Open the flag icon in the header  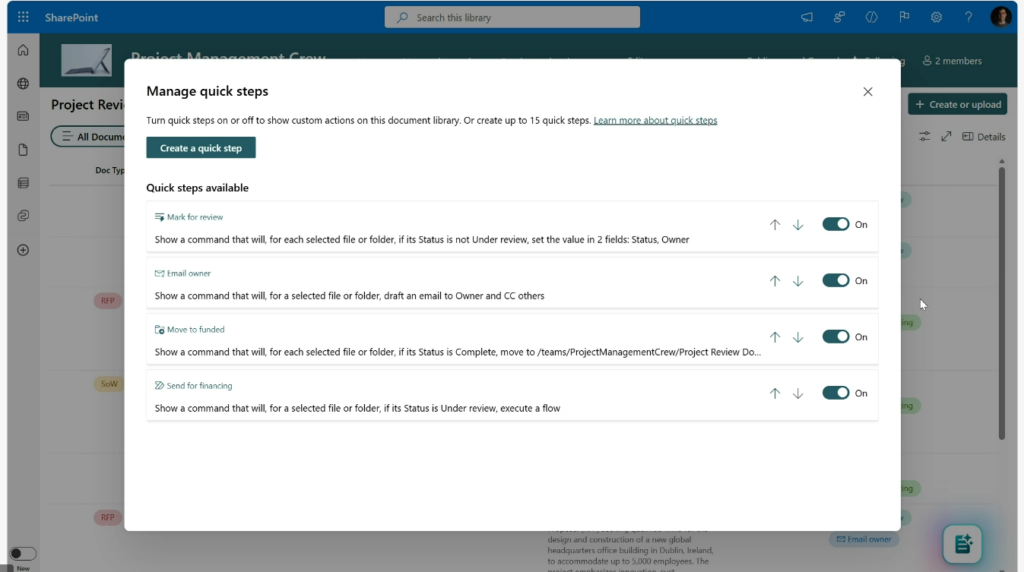click(x=904, y=18)
